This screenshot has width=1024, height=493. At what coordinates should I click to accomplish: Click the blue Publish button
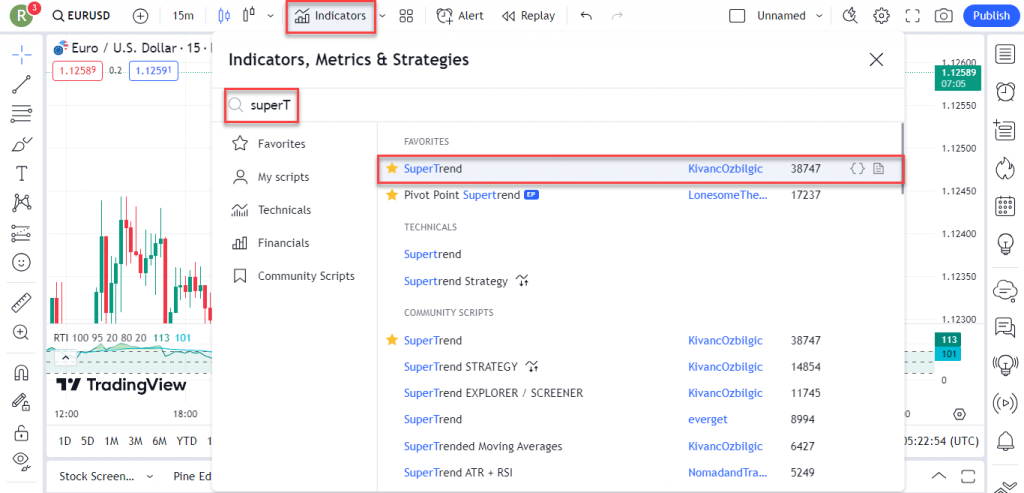pos(991,16)
